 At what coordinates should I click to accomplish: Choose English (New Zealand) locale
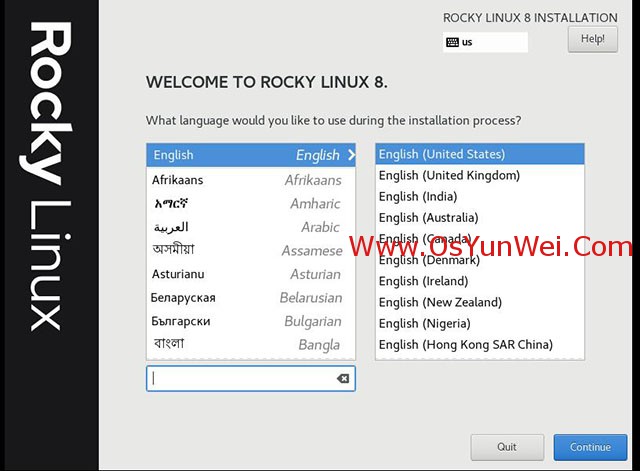(x=480, y=302)
